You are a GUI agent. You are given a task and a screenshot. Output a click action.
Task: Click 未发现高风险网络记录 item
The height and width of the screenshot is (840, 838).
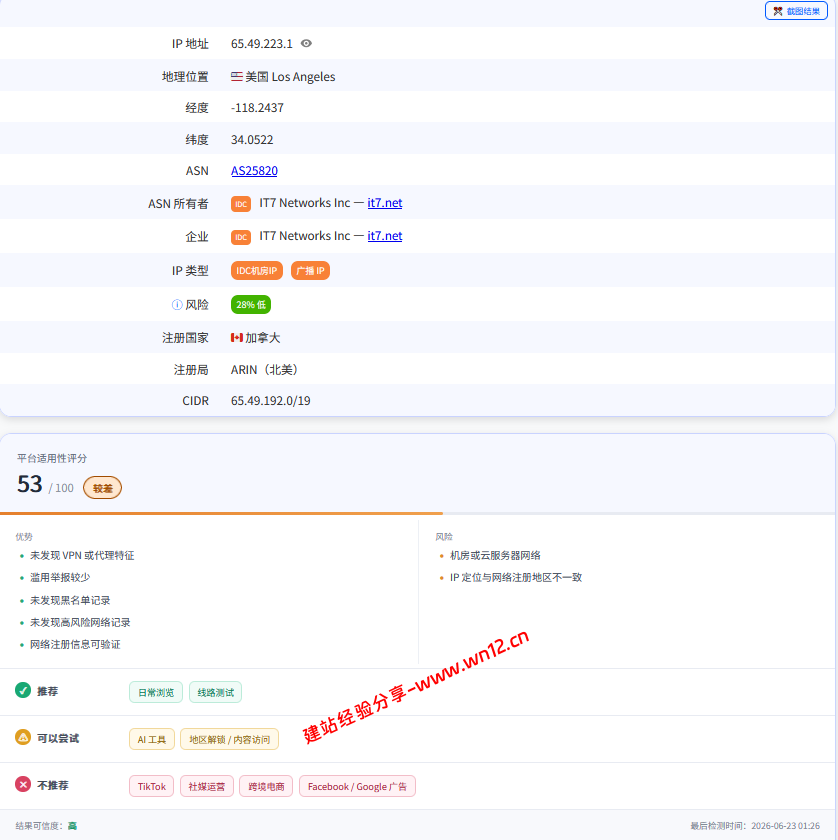[80, 622]
